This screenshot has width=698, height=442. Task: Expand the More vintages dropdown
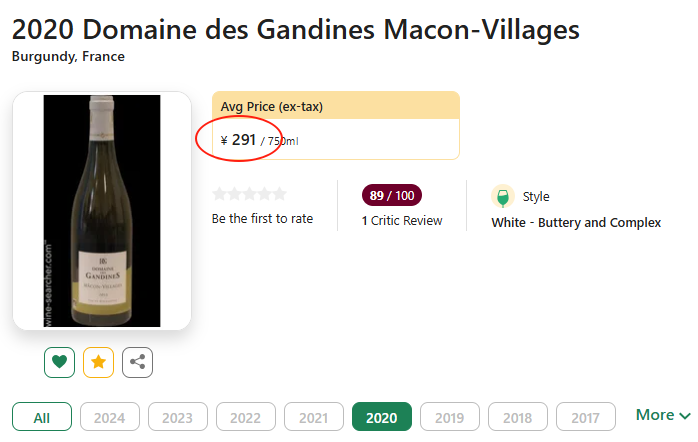pyautogui.click(x=663, y=415)
